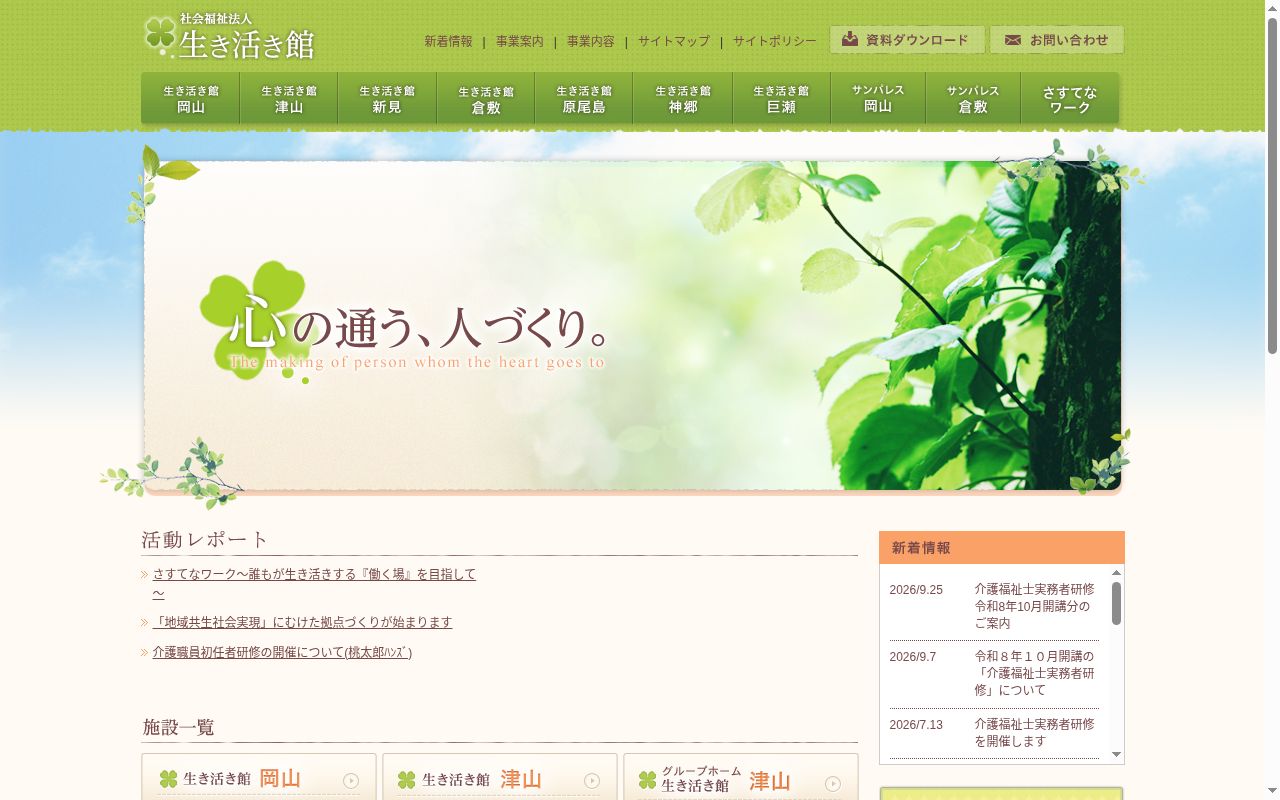This screenshot has height=800, width=1280.
Task: Open report さすてなワーク〜誰もが生き活きする『働く場』
Action: (x=314, y=584)
